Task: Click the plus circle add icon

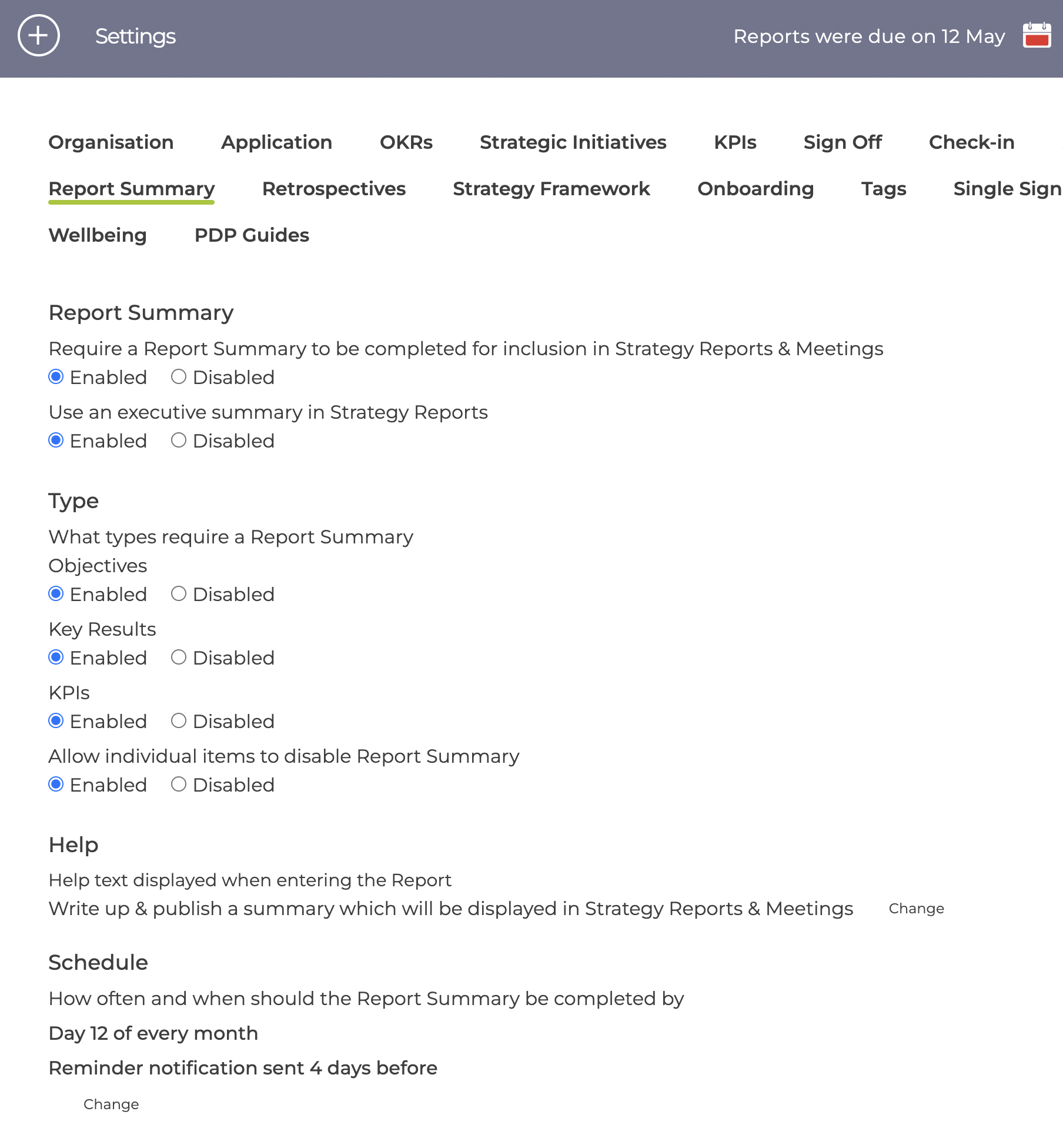Action: [x=39, y=36]
